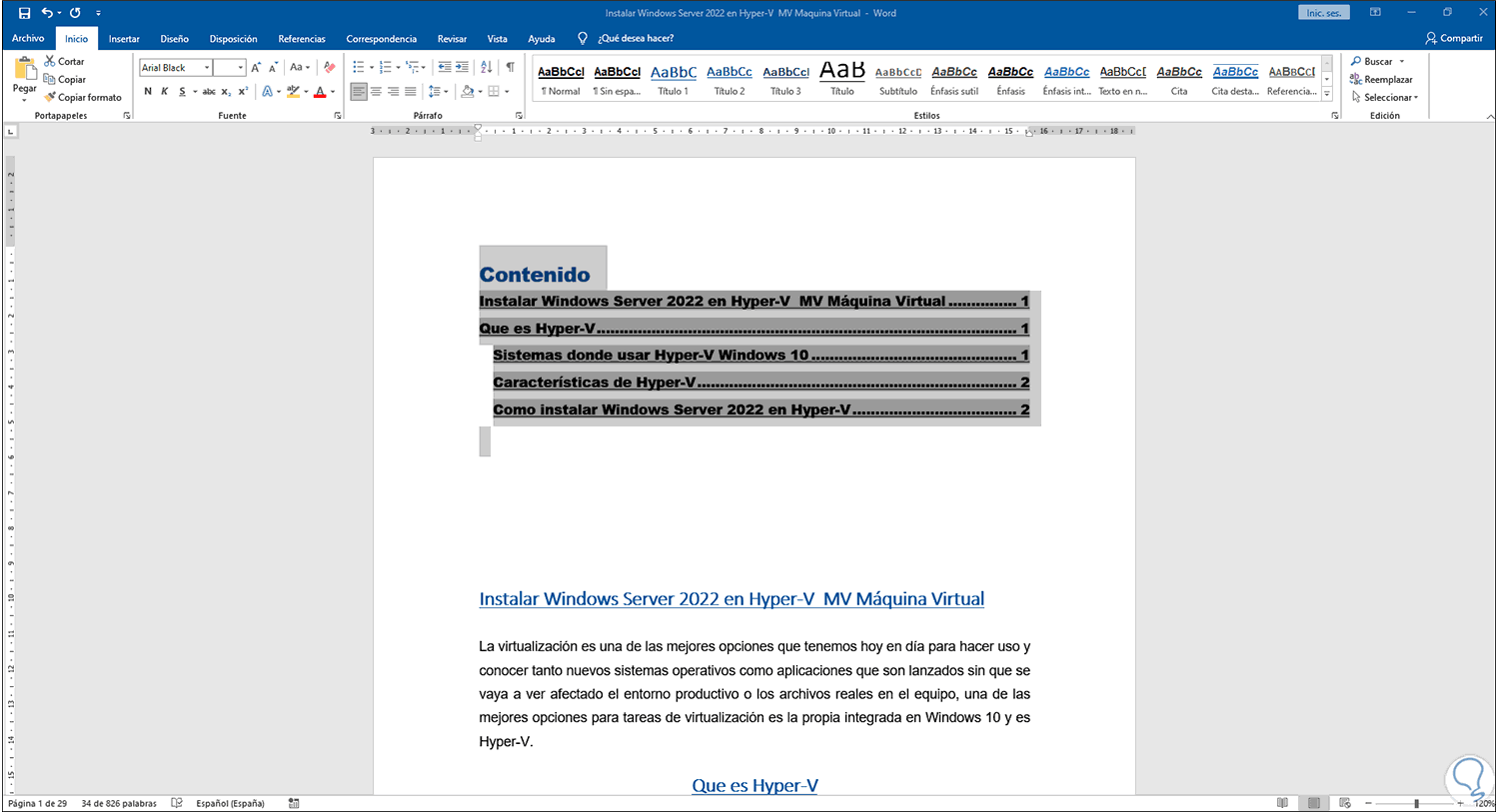Click the Compartir button
Screen dimensions: 1499x812
click(1454, 38)
